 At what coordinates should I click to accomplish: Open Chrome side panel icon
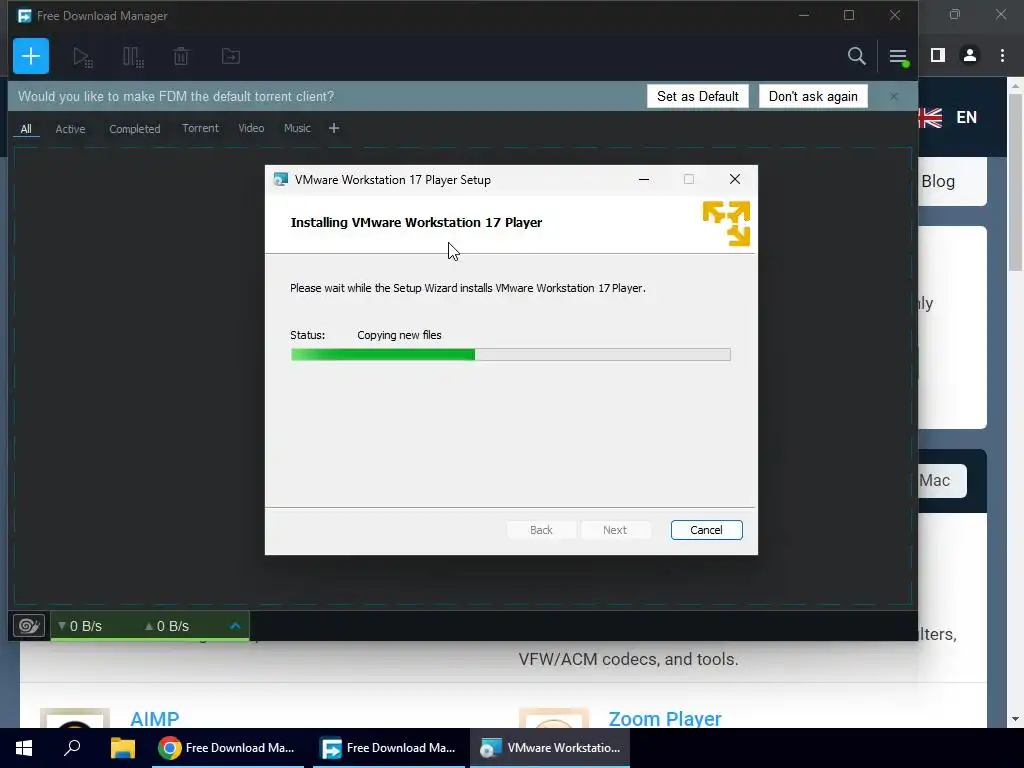938,56
